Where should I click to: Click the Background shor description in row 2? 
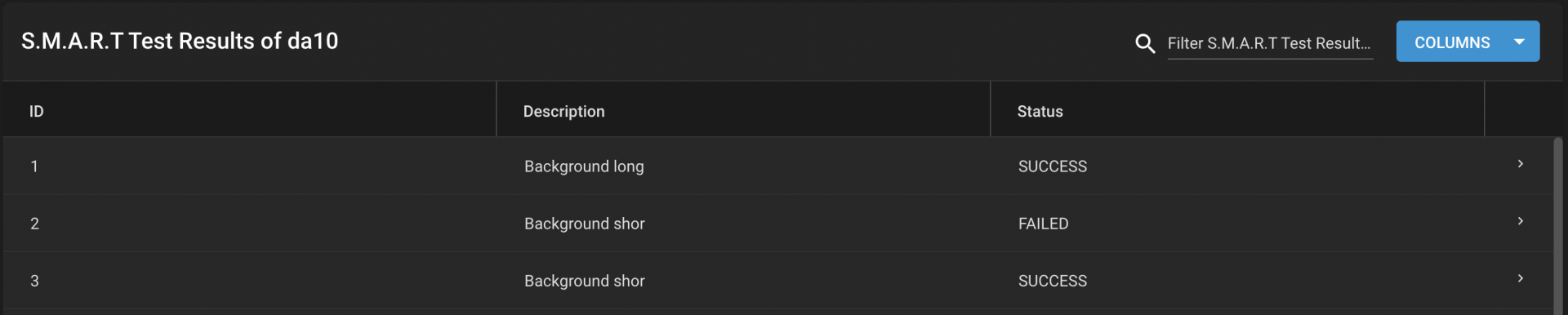tap(584, 224)
